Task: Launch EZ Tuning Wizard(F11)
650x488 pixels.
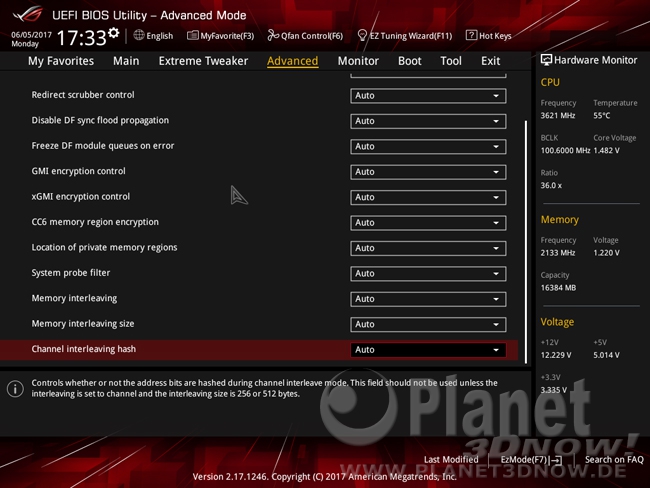Action: click(405, 36)
